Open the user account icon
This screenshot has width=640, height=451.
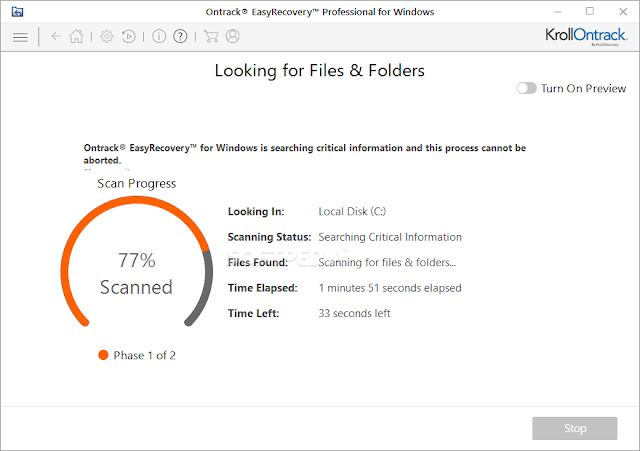(232, 36)
